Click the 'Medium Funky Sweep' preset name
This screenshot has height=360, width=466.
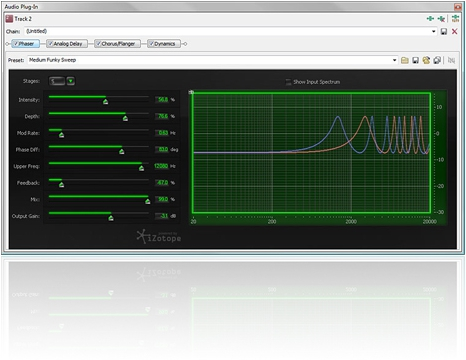coord(52,60)
